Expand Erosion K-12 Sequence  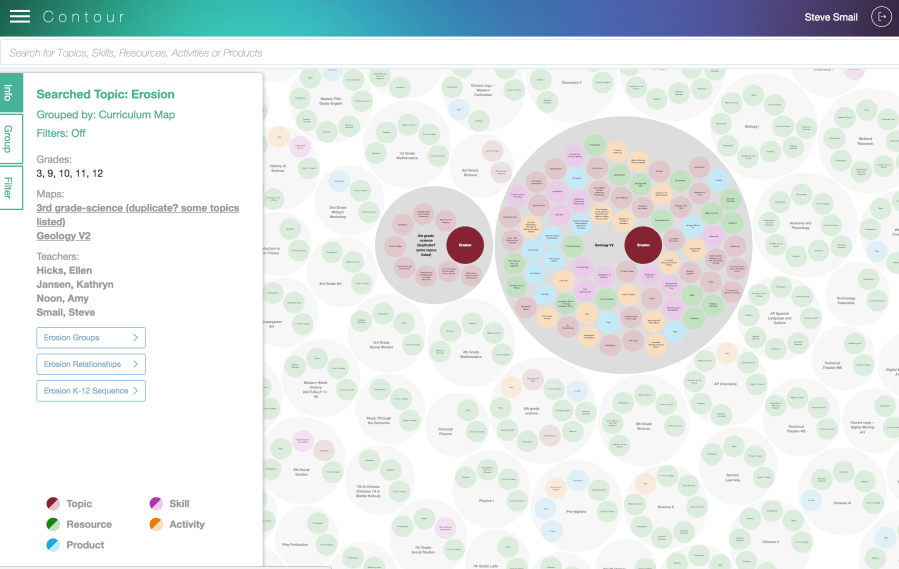(91, 390)
